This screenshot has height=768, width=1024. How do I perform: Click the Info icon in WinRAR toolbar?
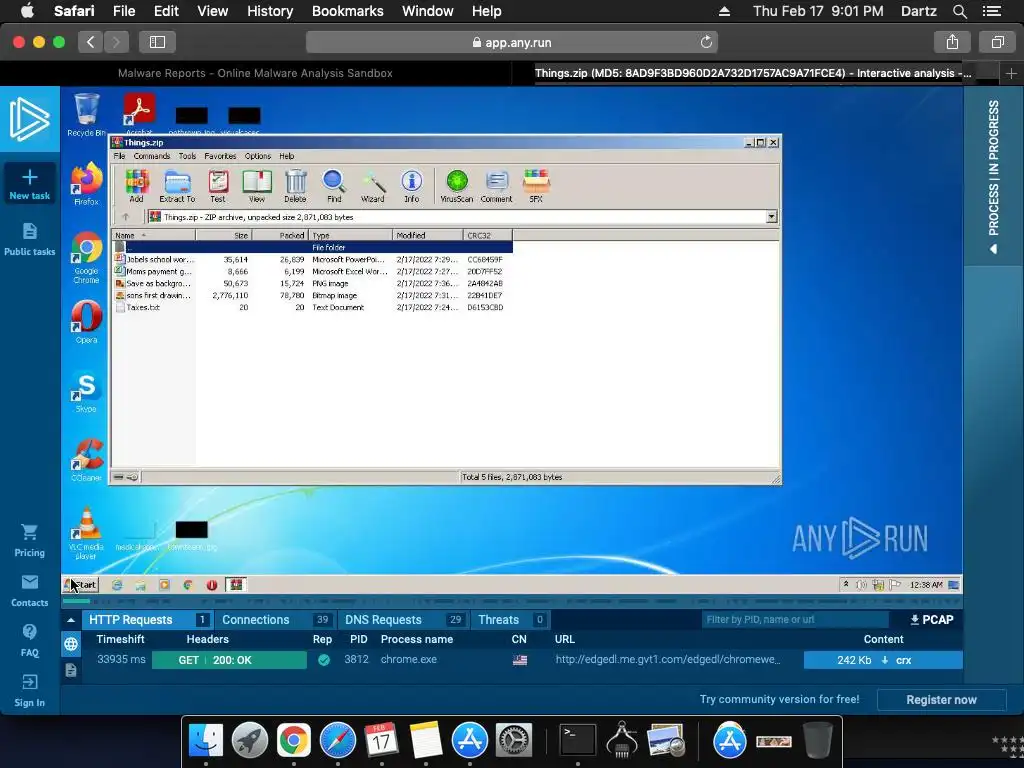pos(411,185)
